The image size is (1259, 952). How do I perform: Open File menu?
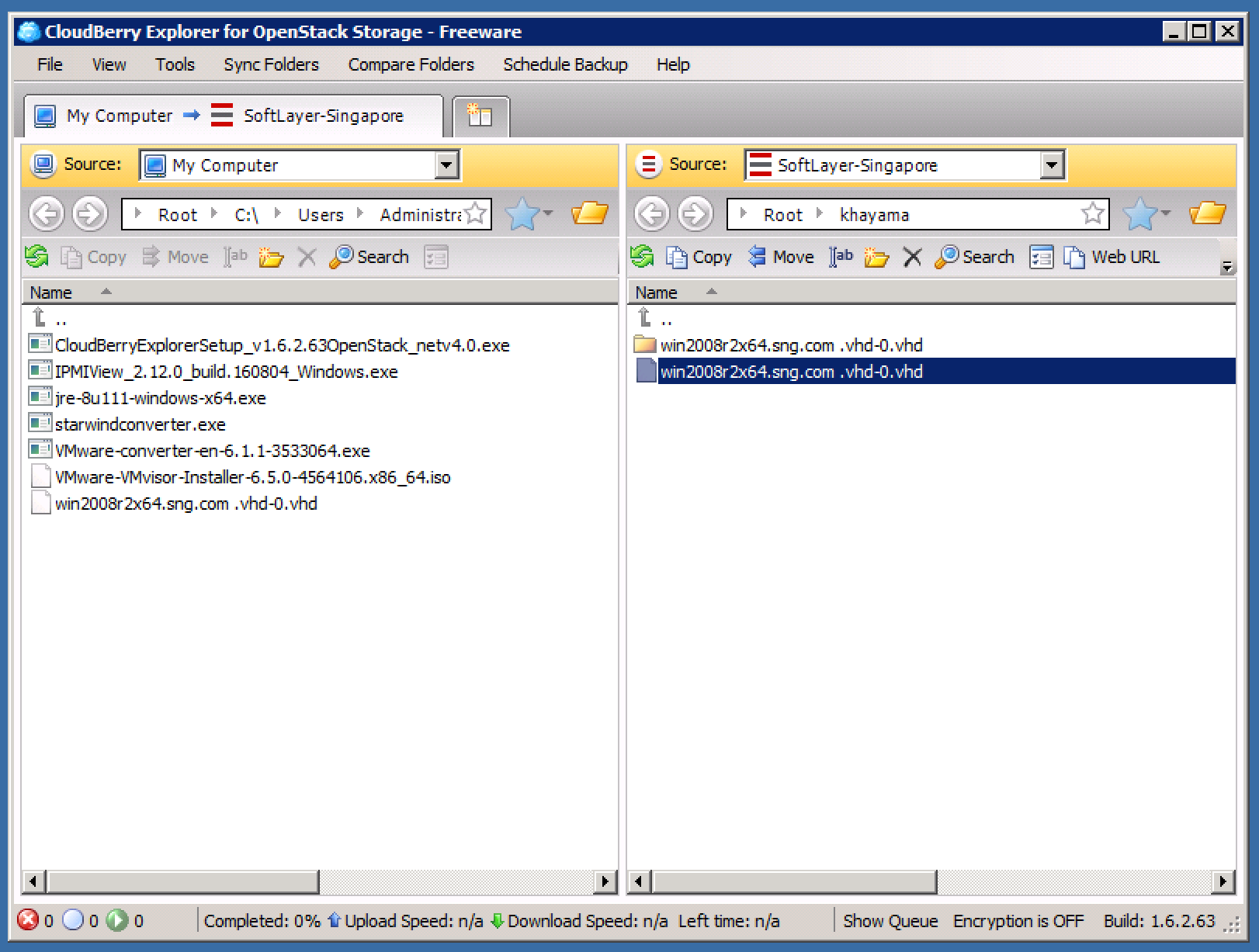click(x=50, y=64)
